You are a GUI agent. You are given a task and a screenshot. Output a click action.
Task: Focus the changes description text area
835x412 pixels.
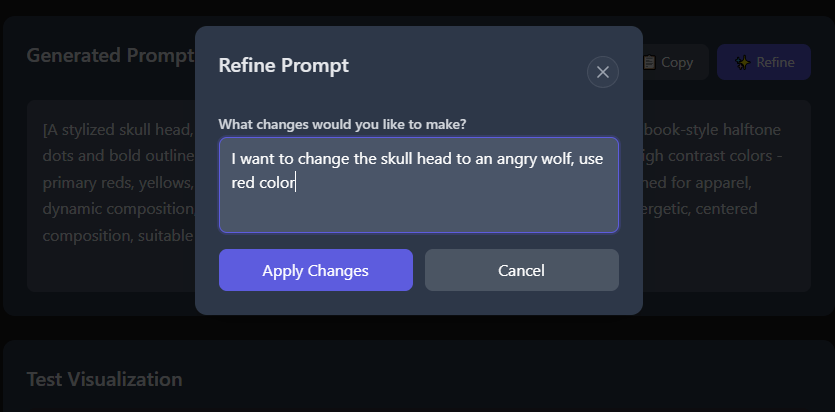[419, 185]
